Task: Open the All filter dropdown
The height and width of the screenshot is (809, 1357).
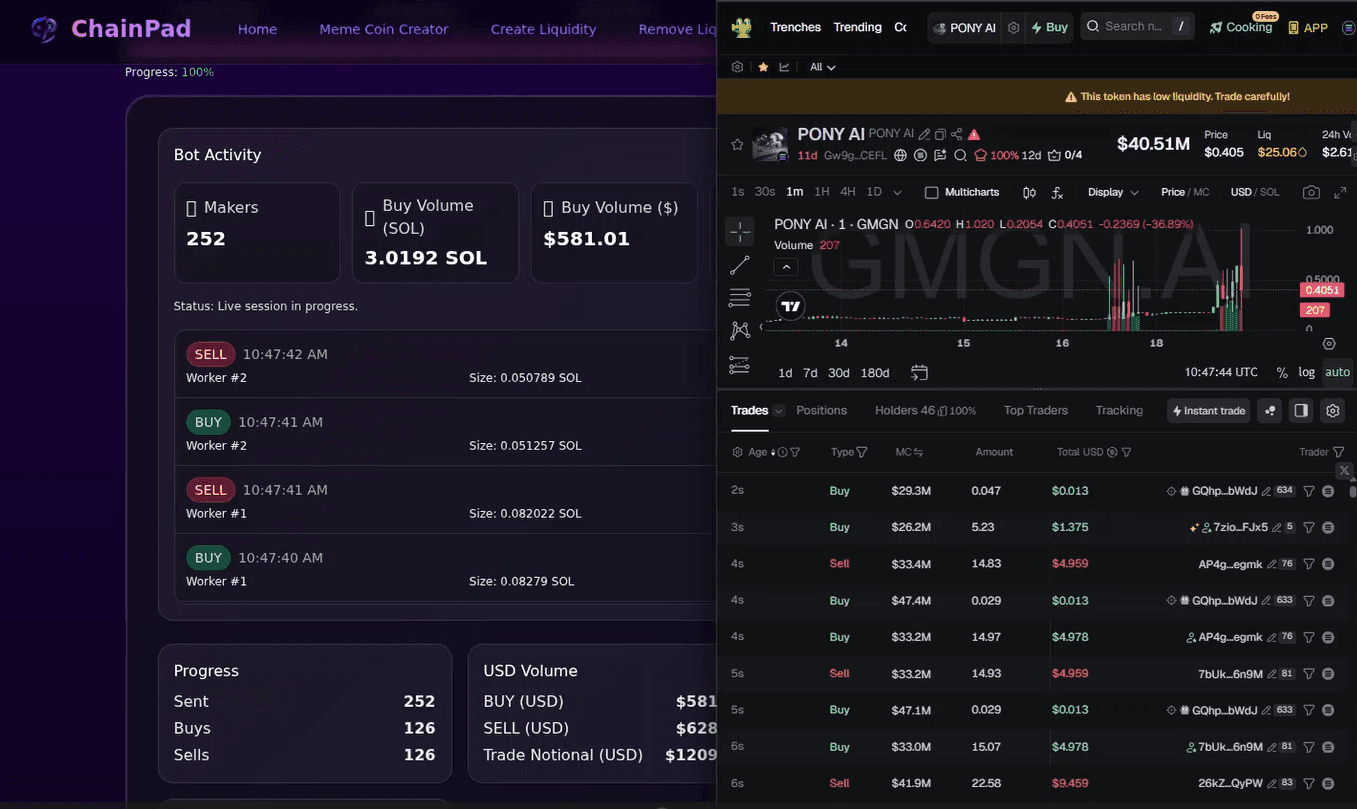Action: 822,67
